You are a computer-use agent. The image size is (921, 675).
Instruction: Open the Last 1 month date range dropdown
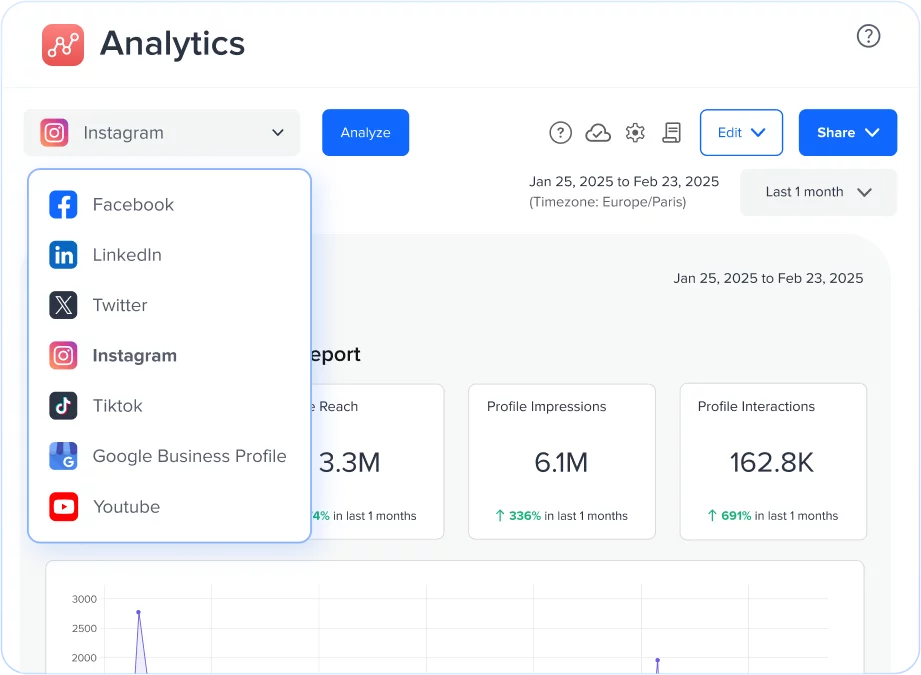tap(817, 192)
